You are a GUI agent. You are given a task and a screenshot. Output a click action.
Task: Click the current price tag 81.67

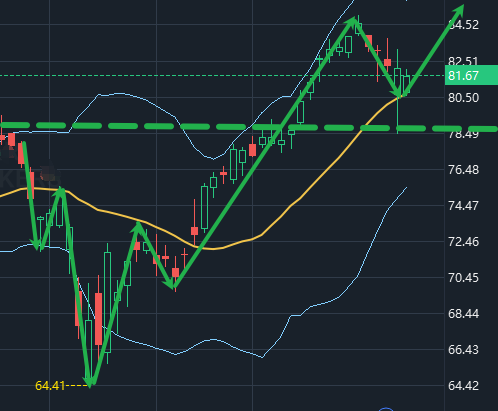(x=471, y=76)
